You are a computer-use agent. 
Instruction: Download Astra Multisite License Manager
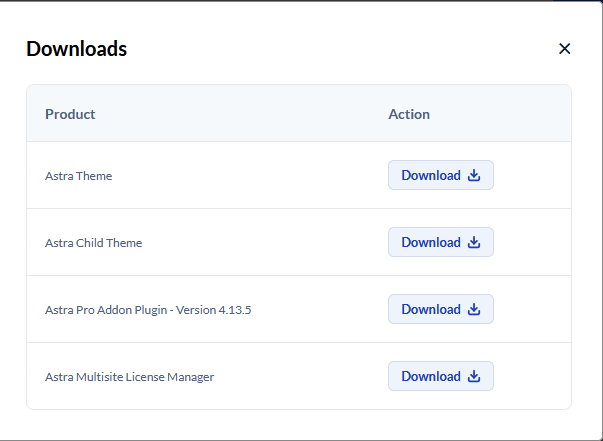click(x=441, y=376)
